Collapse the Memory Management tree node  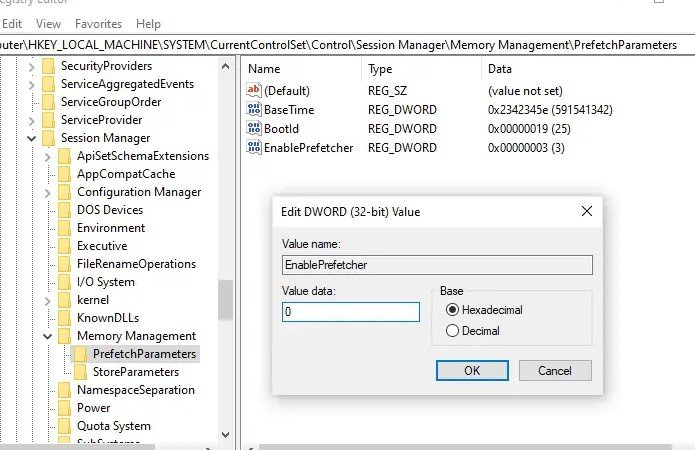click(48, 336)
